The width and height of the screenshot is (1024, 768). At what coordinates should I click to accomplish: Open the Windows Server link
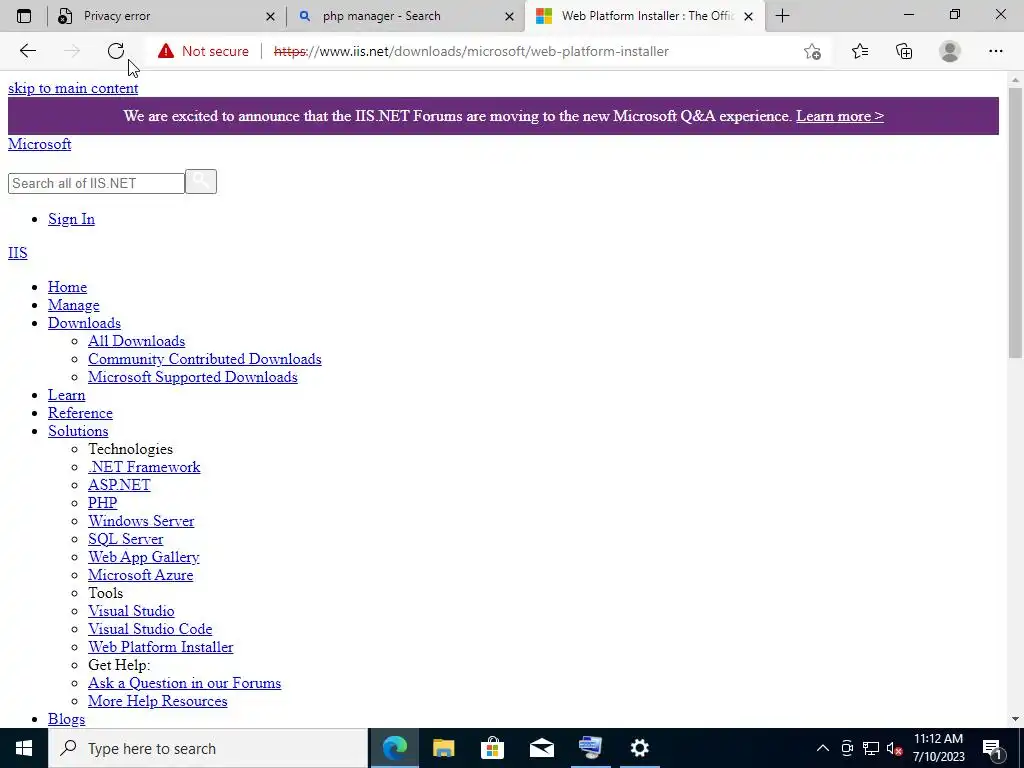click(x=141, y=521)
